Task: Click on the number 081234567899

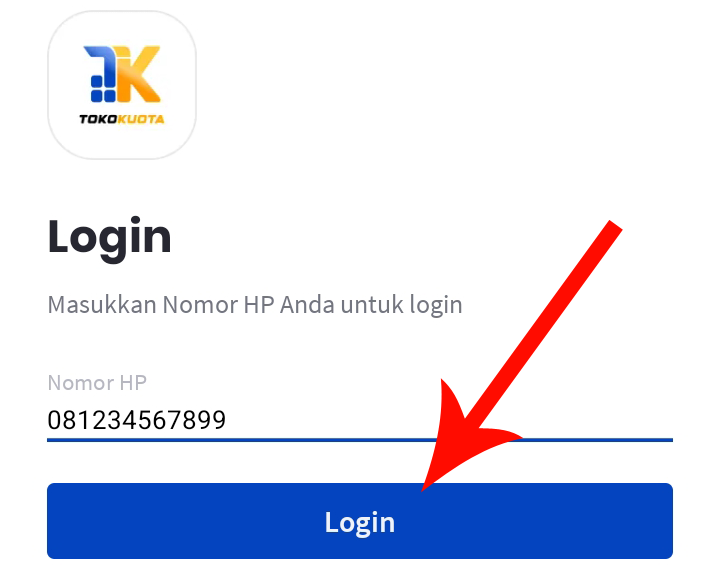Action: pyautogui.click(x=136, y=420)
